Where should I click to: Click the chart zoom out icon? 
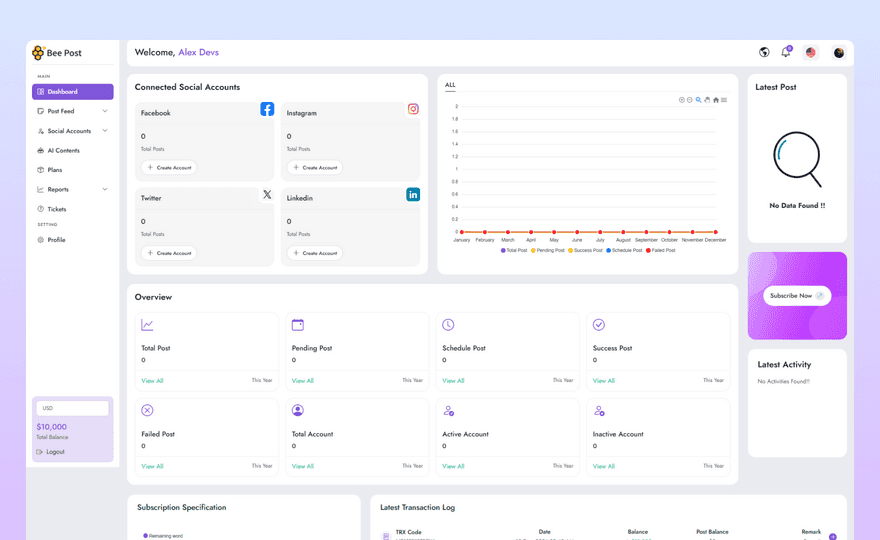(690, 100)
